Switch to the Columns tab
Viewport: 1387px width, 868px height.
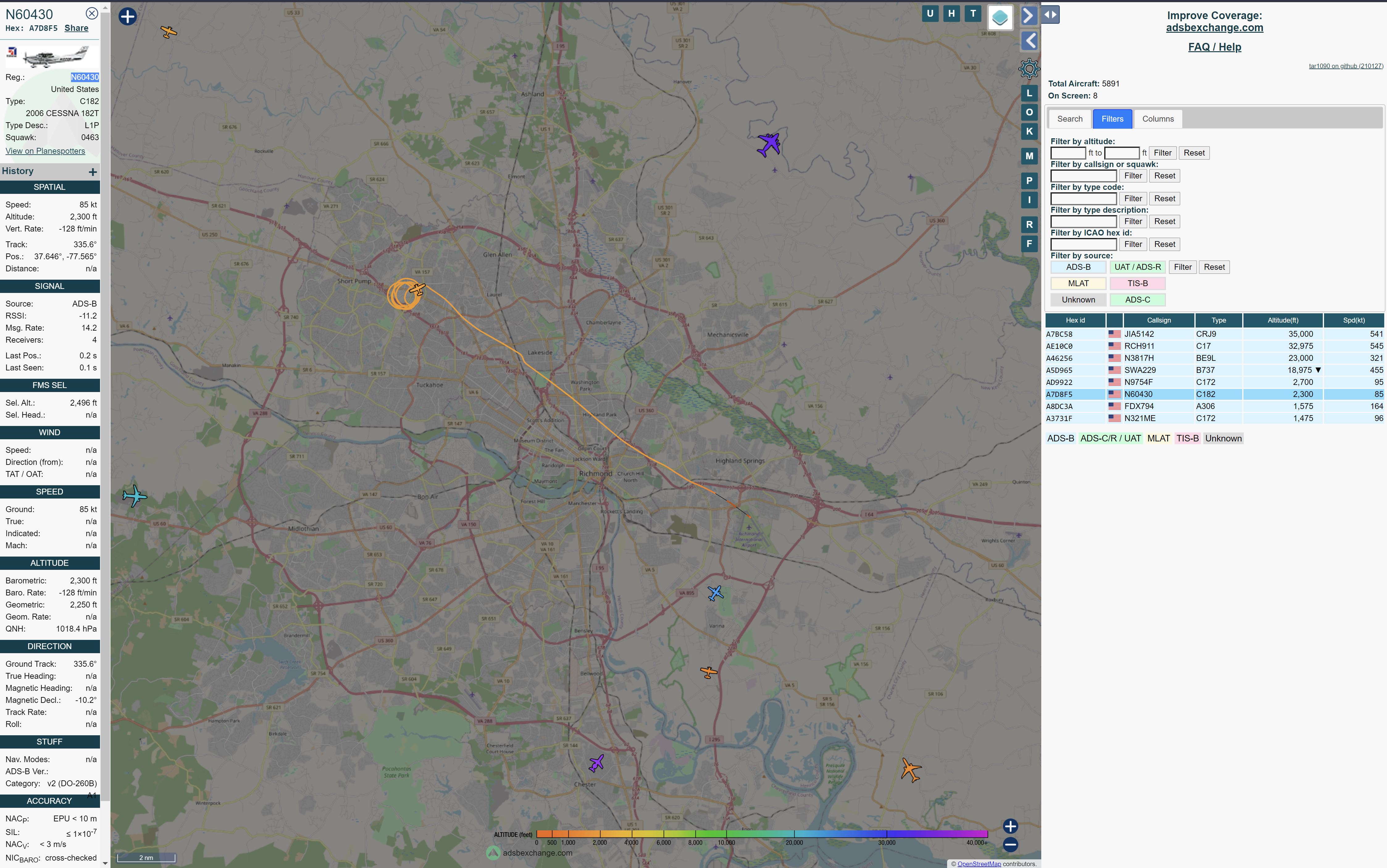click(x=1157, y=119)
